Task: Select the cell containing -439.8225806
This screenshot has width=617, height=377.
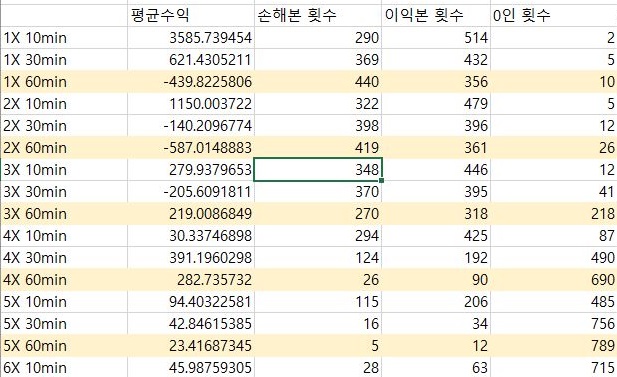Action: tap(191, 82)
